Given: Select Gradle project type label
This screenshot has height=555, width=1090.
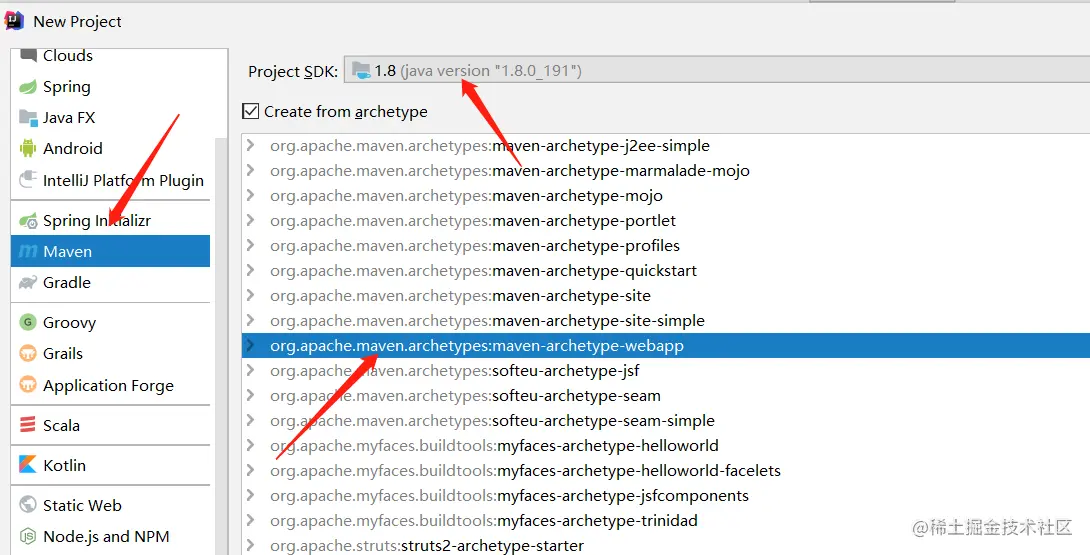Looking at the screenshot, I should (x=67, y=282).
